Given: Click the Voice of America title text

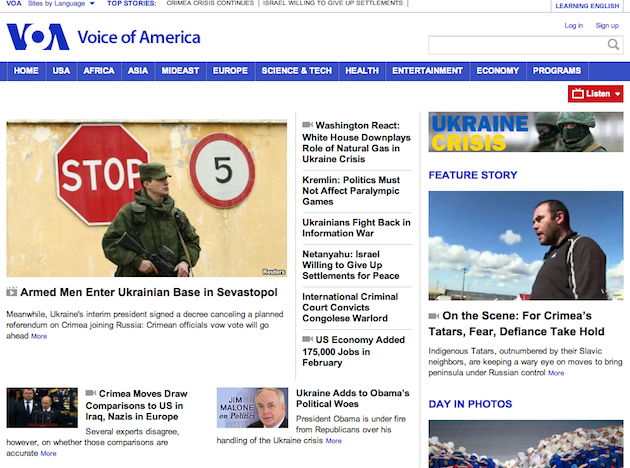Looking at the screenshot, I should pyautogui.click(x=139, y=37).
